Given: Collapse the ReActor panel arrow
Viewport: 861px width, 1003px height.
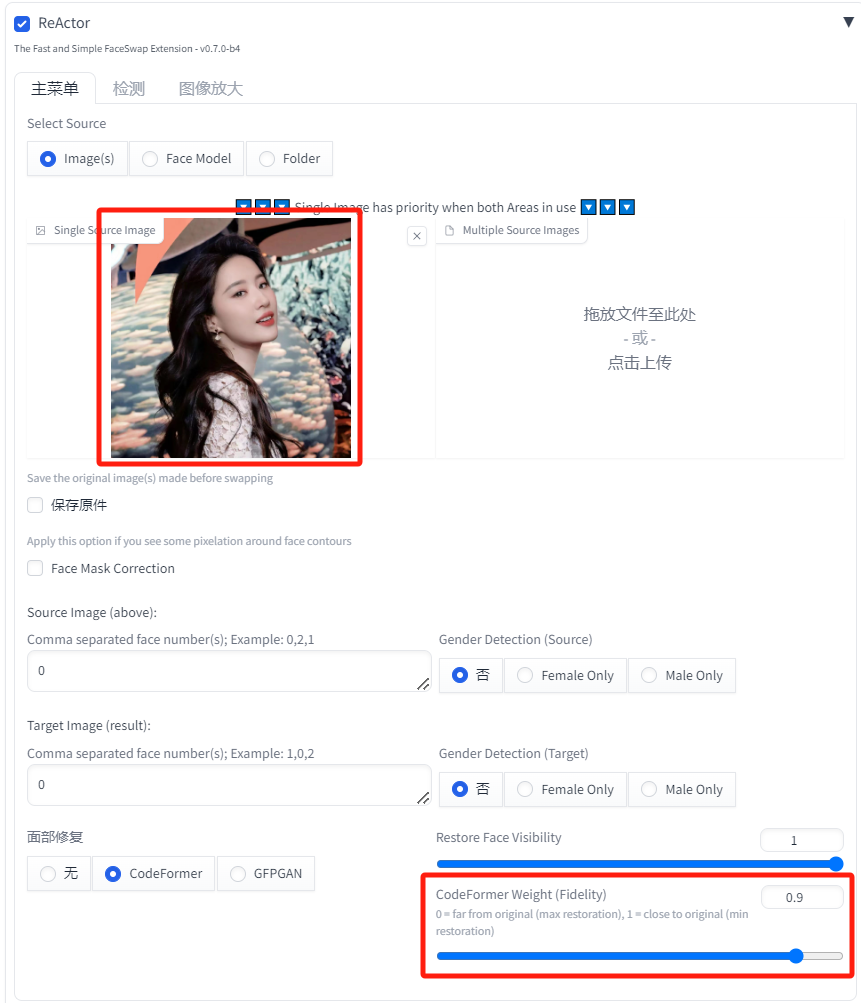Looking at the screenshot, I should tap(848, 22).
